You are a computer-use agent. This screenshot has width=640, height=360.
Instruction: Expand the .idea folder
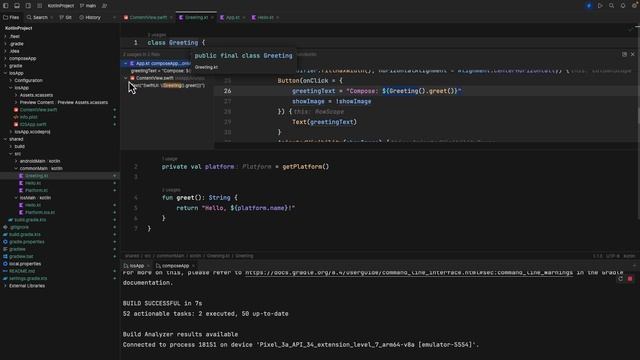coord(5,51)
